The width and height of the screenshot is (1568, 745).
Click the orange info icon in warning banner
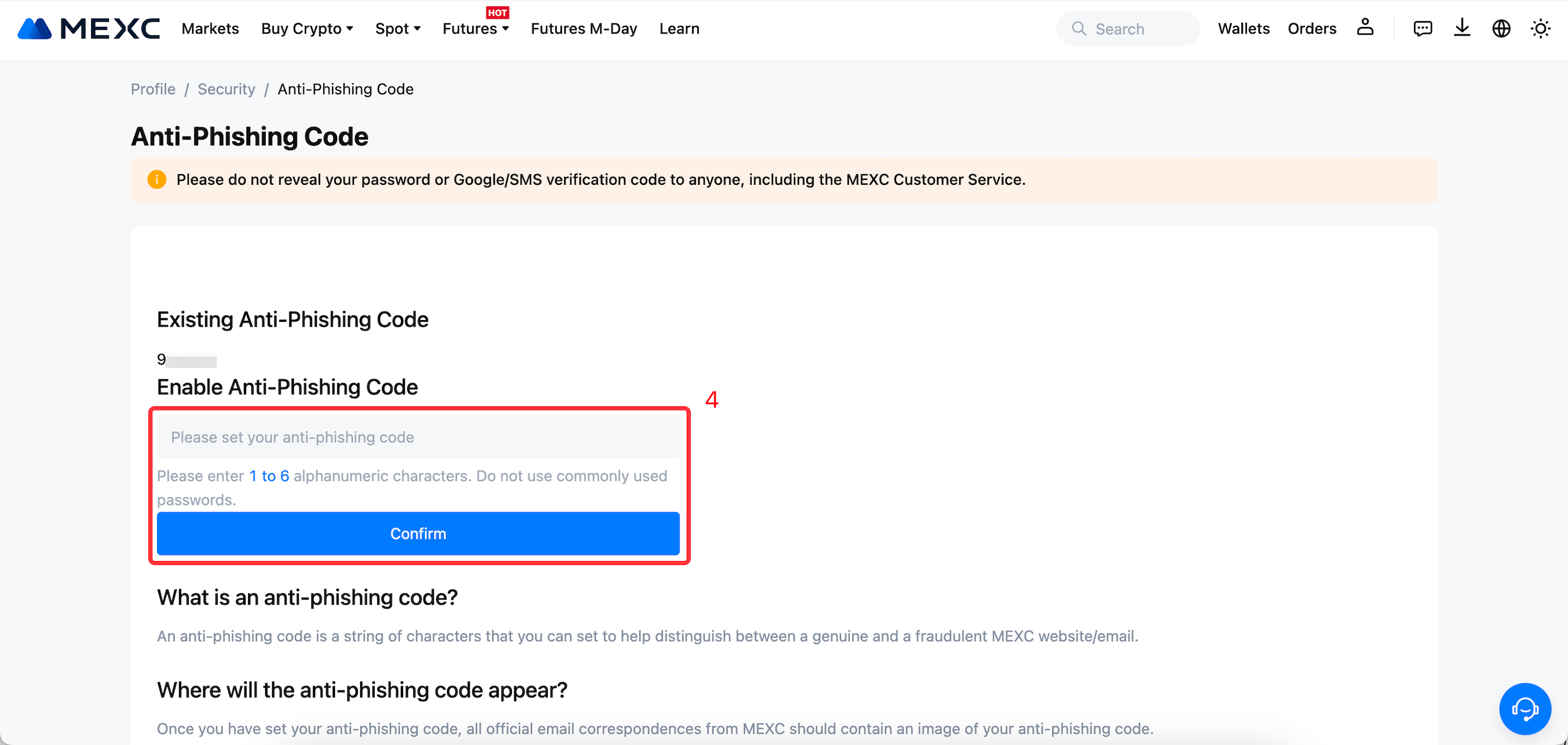click(156, 180)
